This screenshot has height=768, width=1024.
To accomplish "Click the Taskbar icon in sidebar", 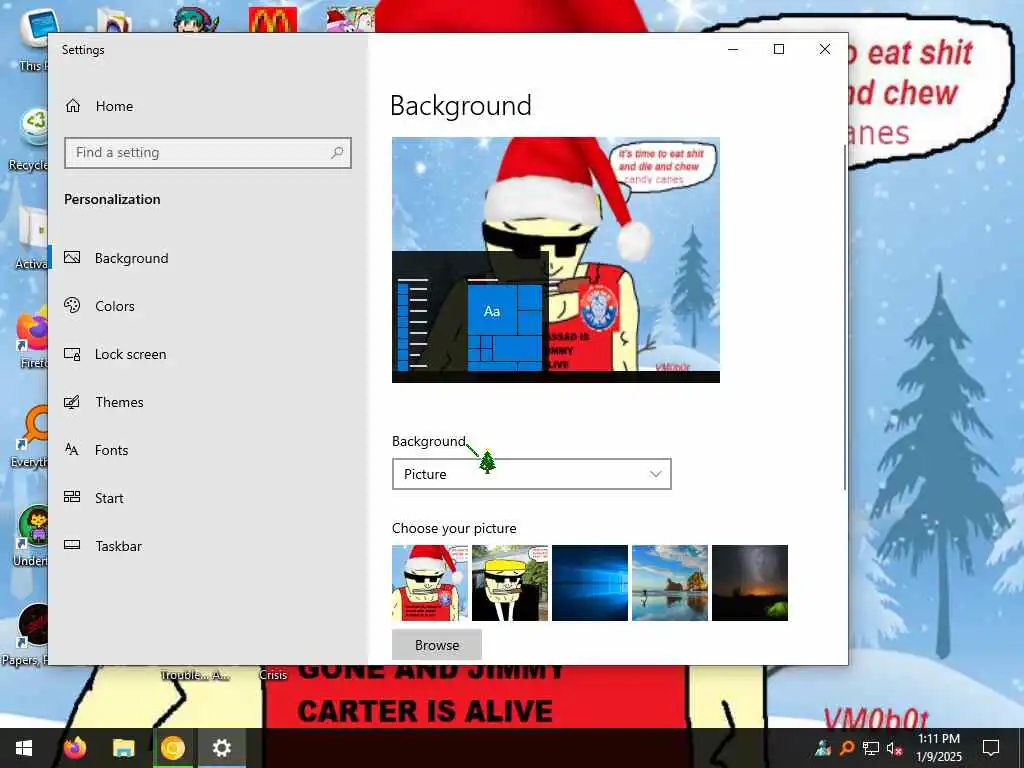I will 72,545.
